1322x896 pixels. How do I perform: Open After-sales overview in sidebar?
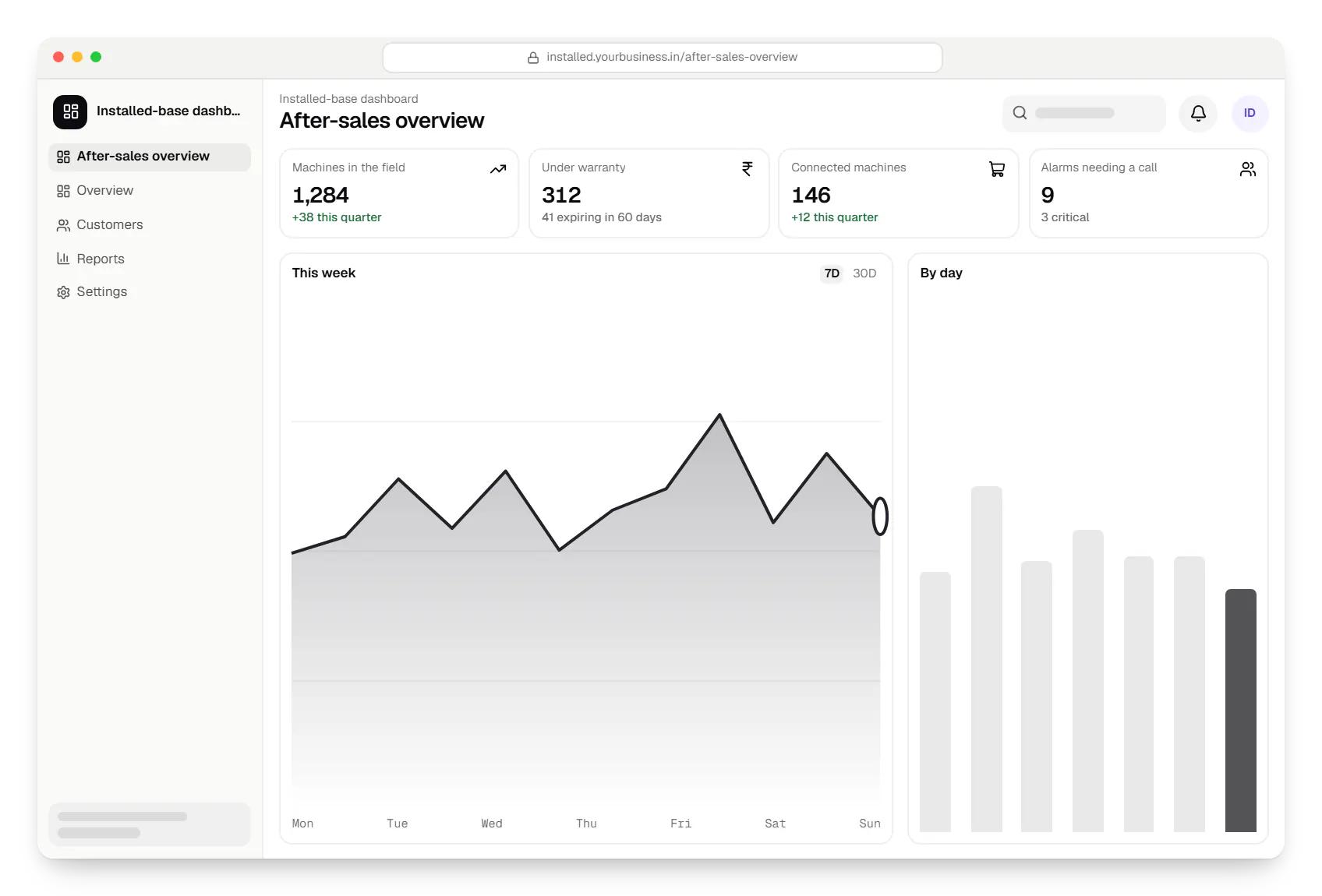tap(150, 157)
